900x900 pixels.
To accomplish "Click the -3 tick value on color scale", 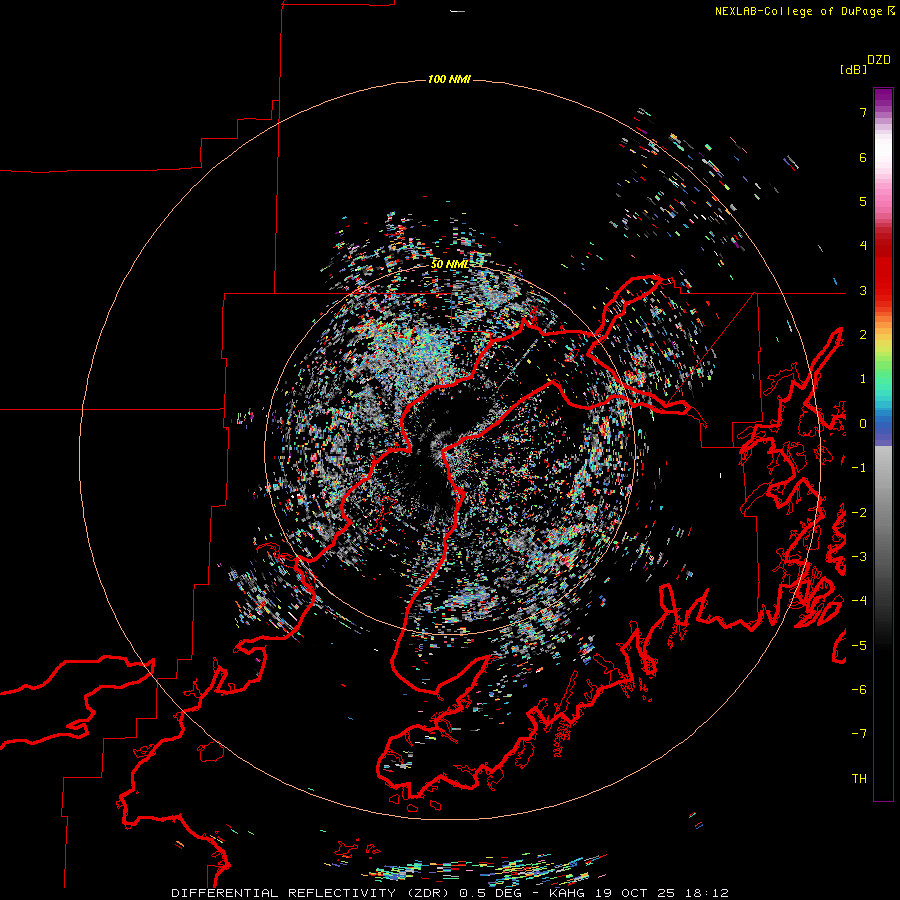I will [859, 556].
